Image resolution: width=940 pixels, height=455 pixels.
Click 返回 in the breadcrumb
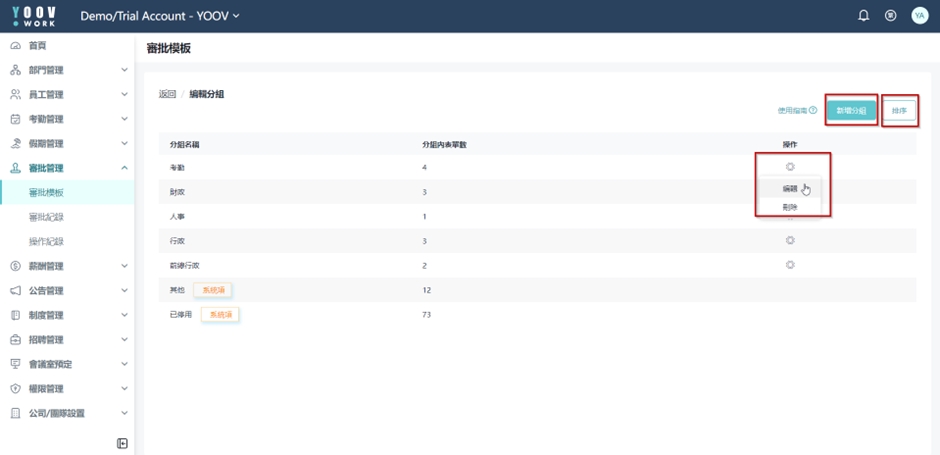[167, 94]
